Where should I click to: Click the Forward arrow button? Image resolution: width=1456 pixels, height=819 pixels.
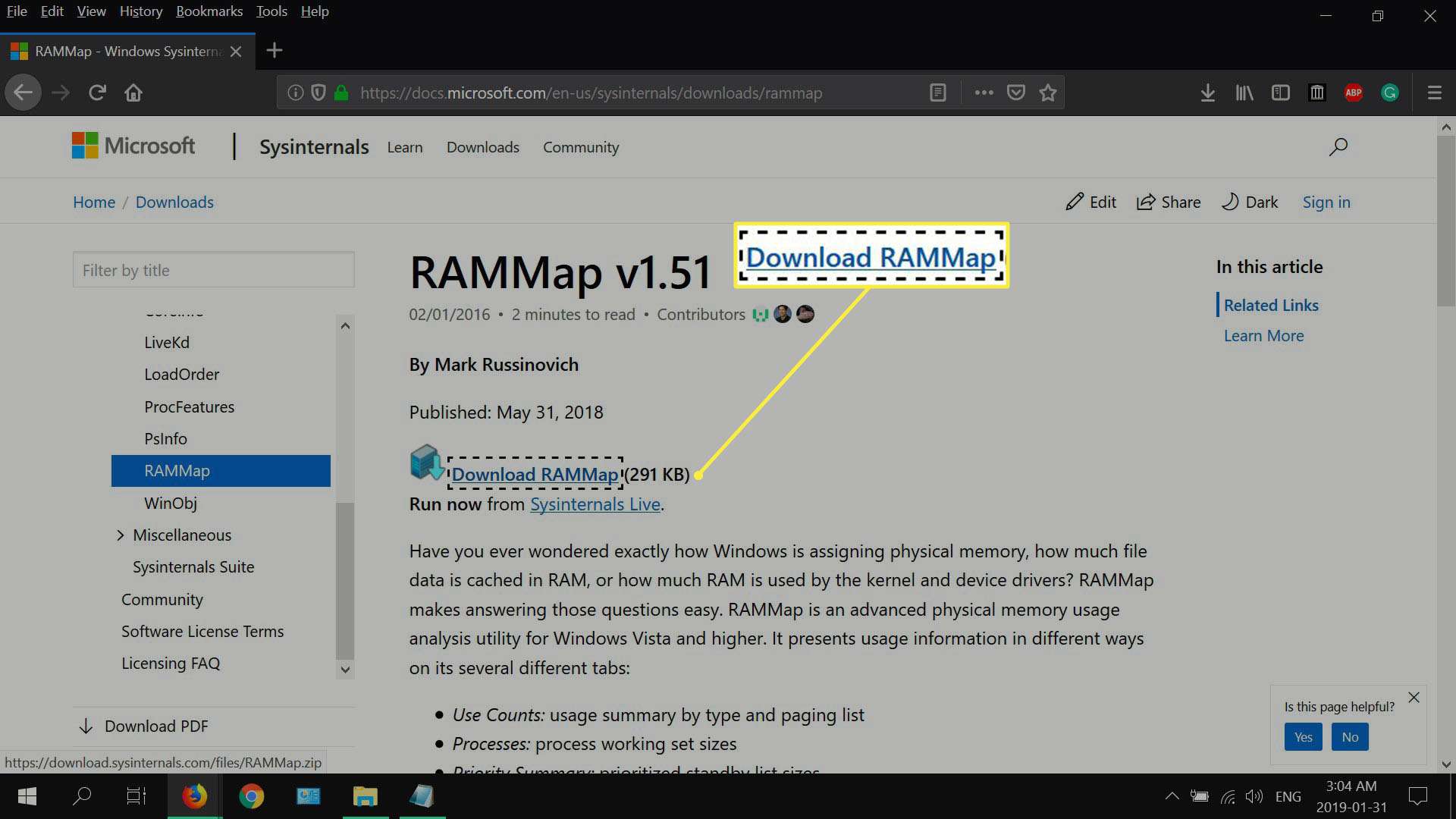(61, 93)
